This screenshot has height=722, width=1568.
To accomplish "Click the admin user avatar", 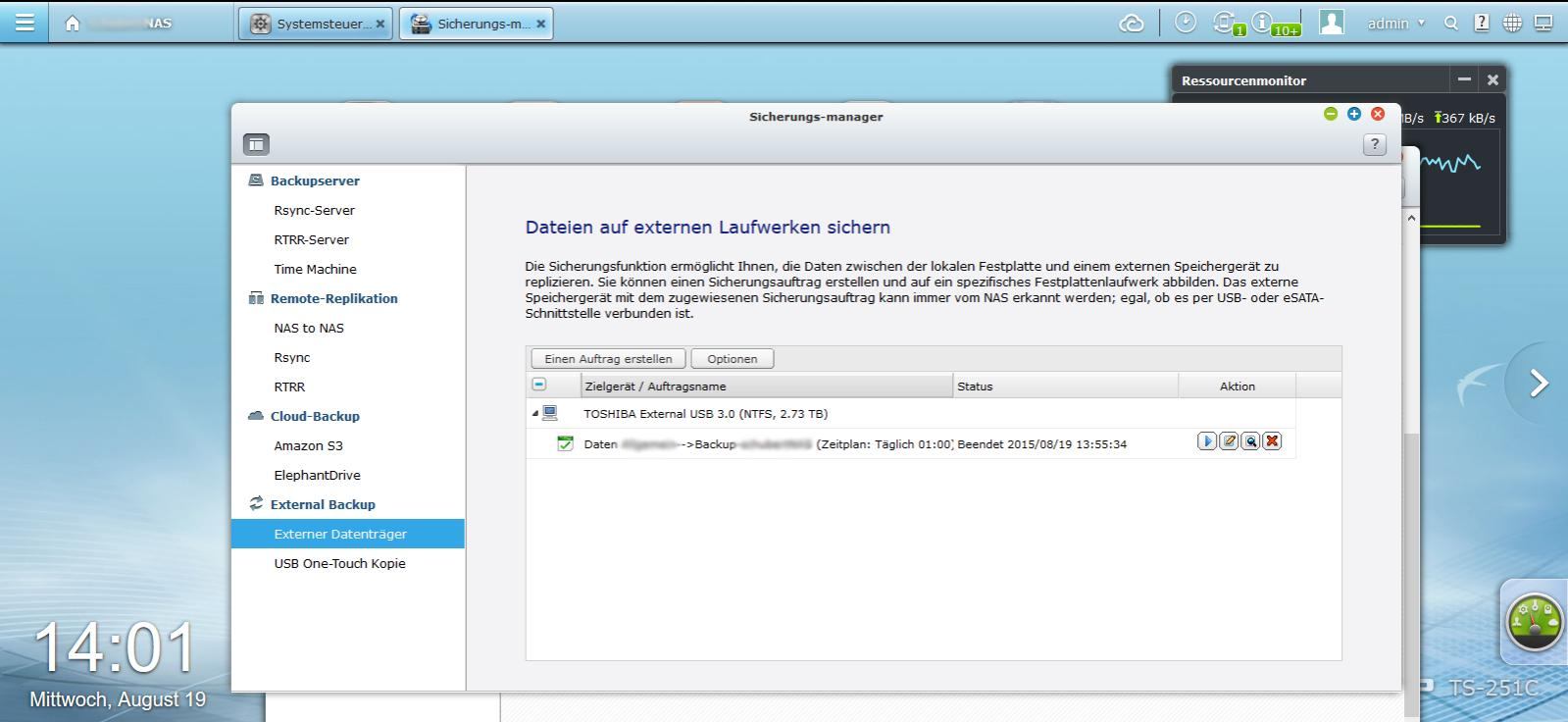I will pyautogui.click(x=1331, y=23).
